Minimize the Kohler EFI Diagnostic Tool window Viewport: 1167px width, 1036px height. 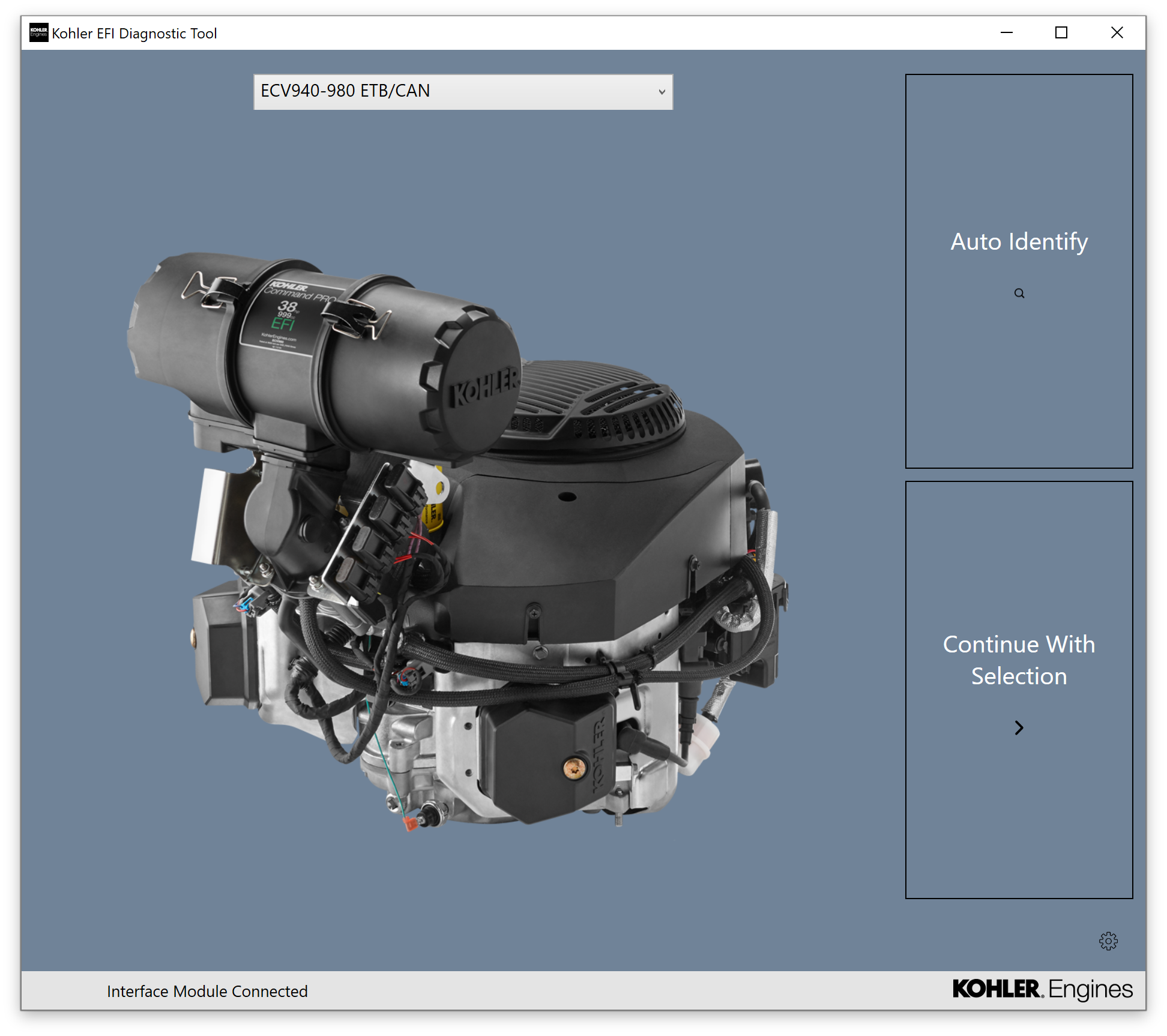(x=1007, y=32)
